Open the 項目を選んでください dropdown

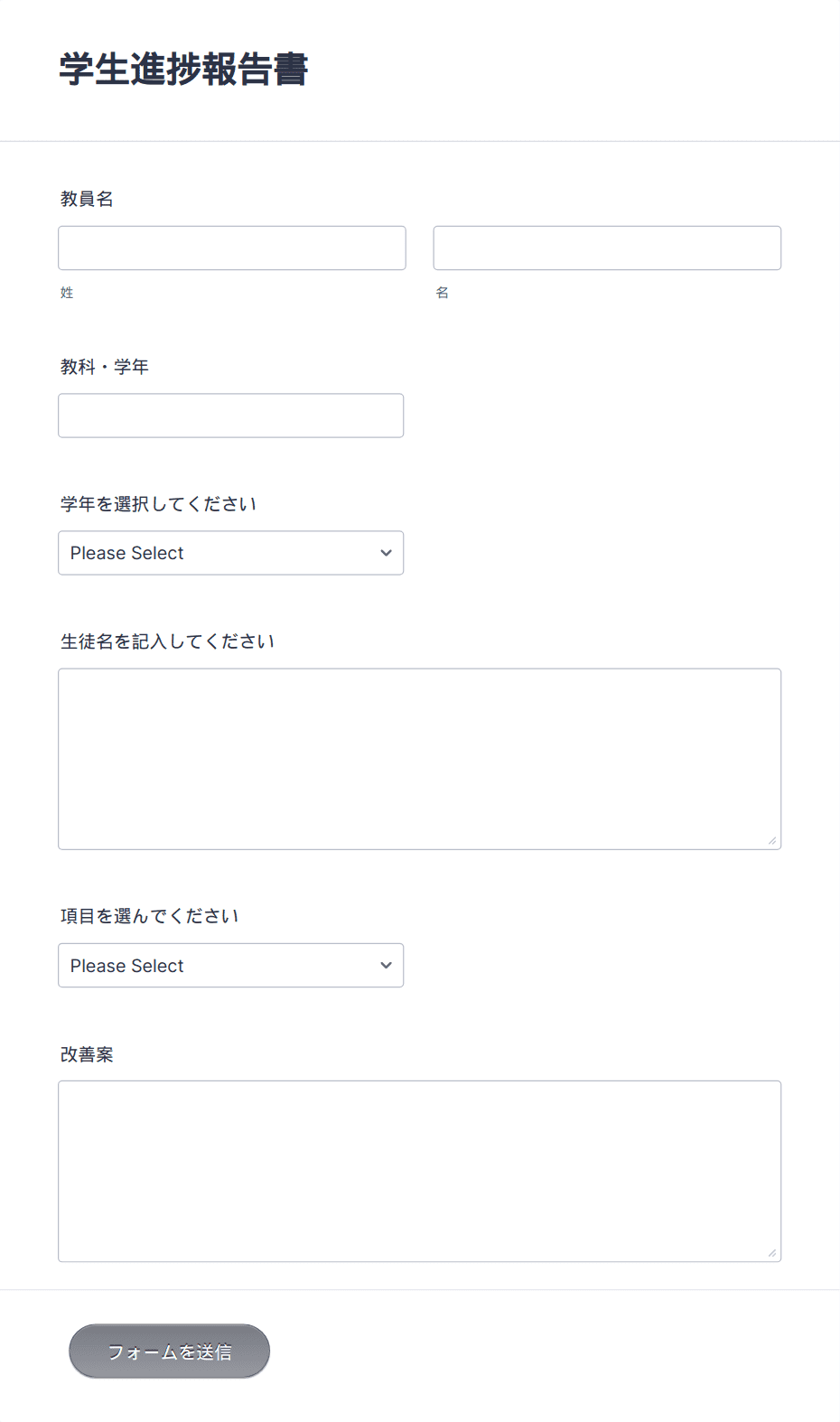point(231,966)
